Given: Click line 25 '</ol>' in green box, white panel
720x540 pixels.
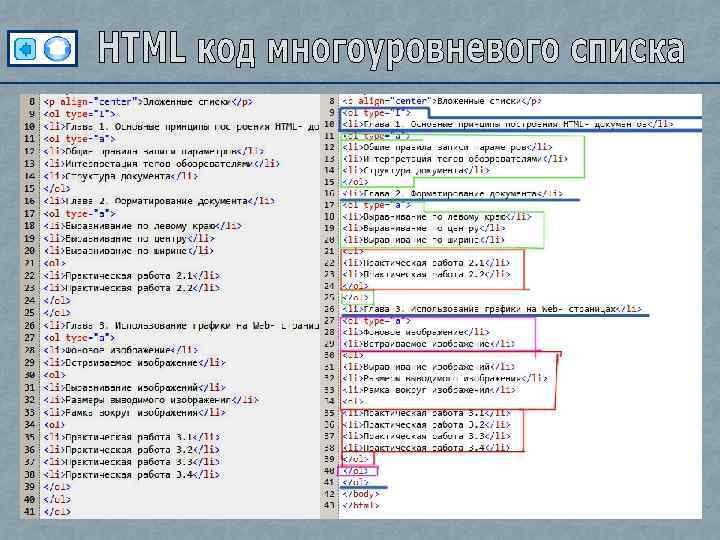Looking at the screenshot, I should pos(355,298).
